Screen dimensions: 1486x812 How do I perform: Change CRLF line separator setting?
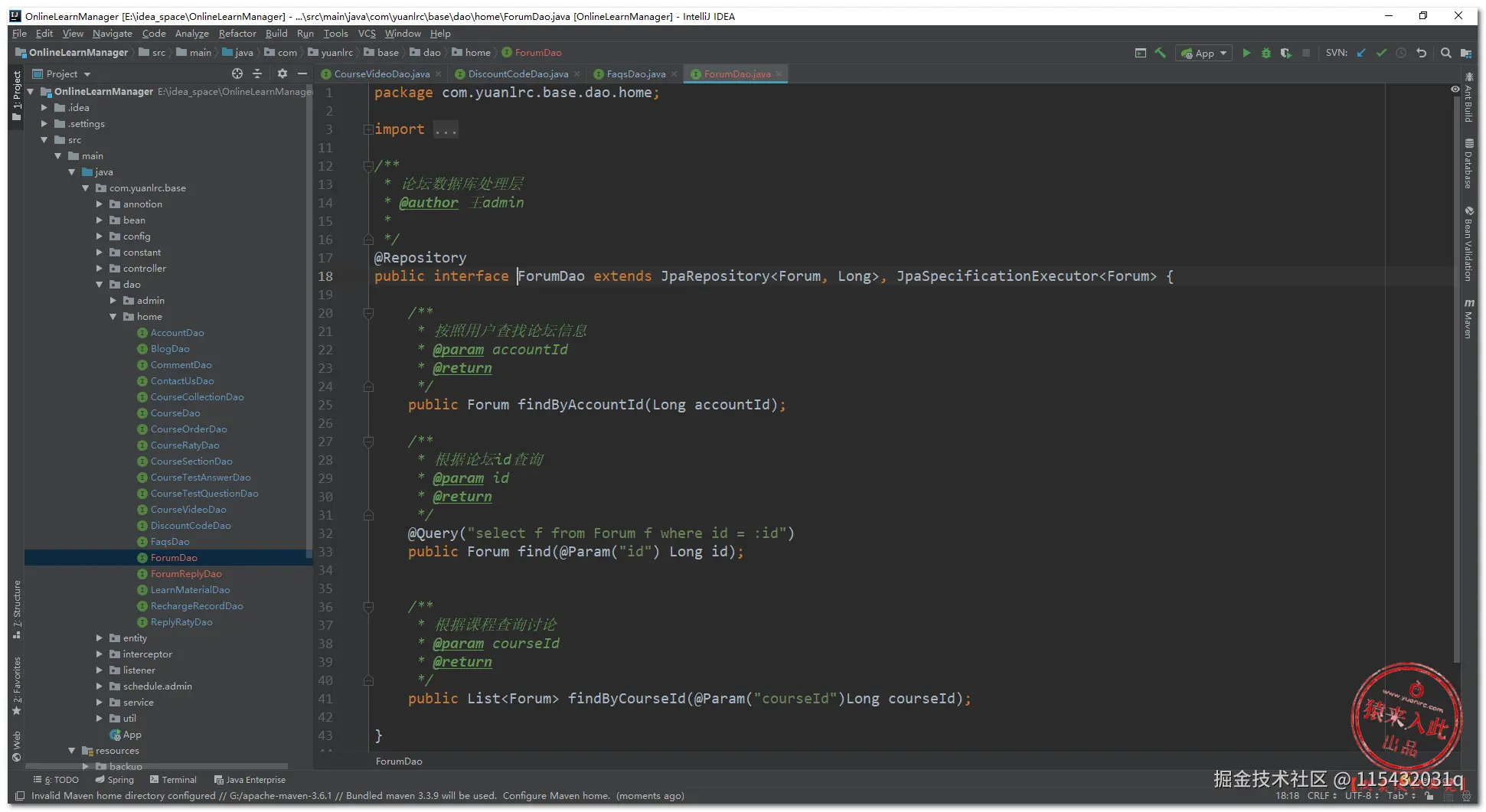[x=1321, y=796]
